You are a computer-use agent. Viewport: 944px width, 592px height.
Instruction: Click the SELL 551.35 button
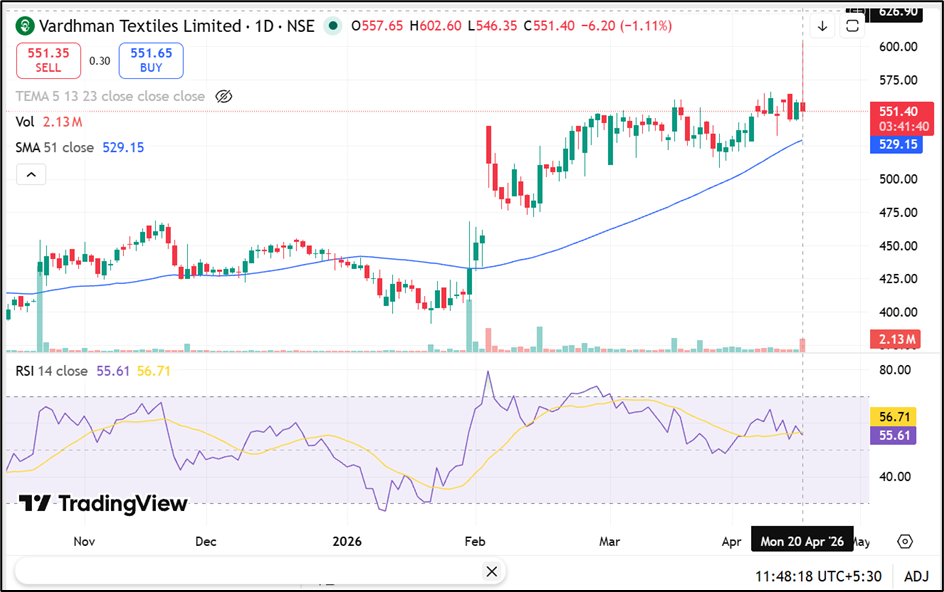coord(49,61)
